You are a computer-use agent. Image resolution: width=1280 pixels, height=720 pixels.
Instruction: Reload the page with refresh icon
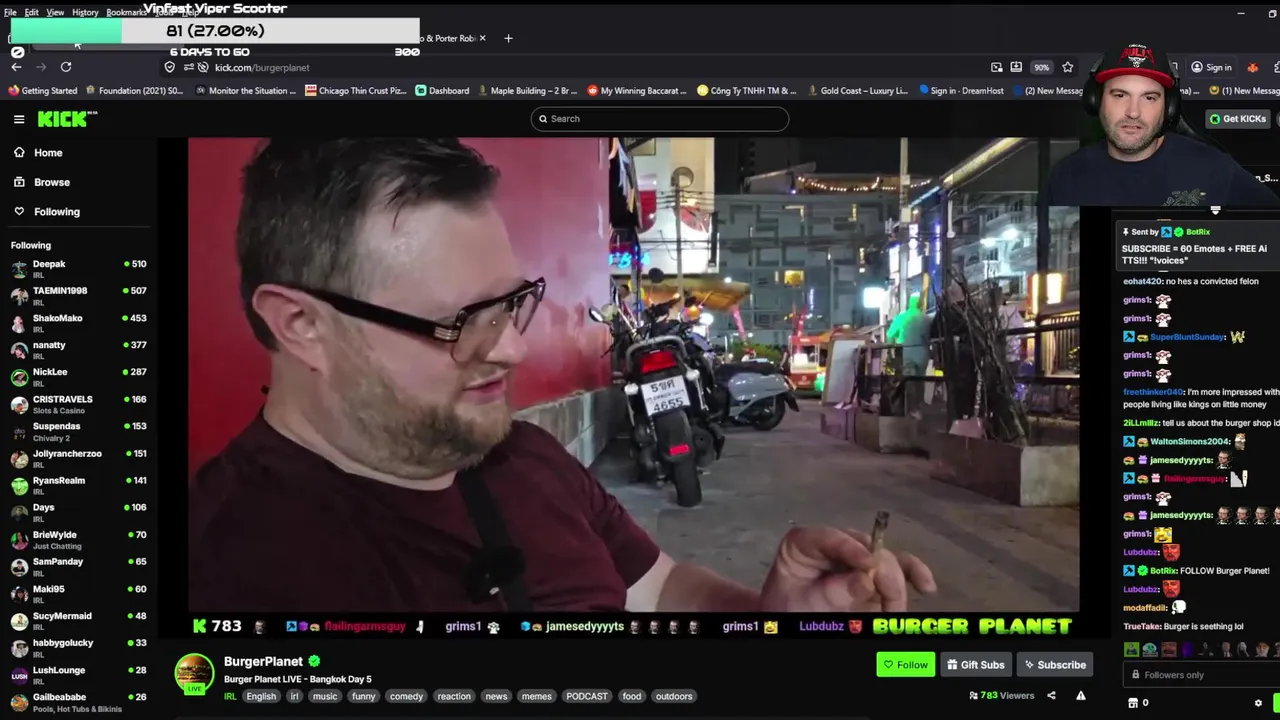point(66,67)
